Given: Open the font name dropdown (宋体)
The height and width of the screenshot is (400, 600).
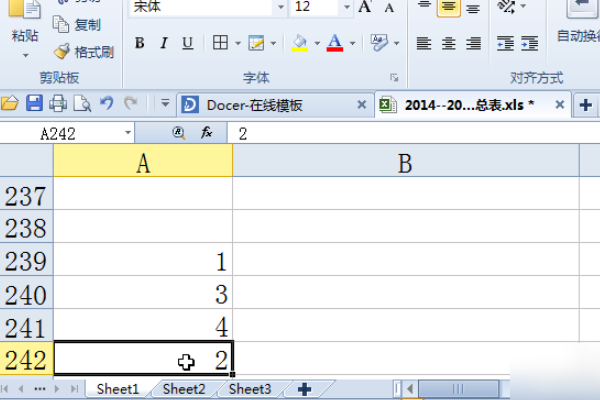Looking at the screenshot, I should tap(281, 7).
